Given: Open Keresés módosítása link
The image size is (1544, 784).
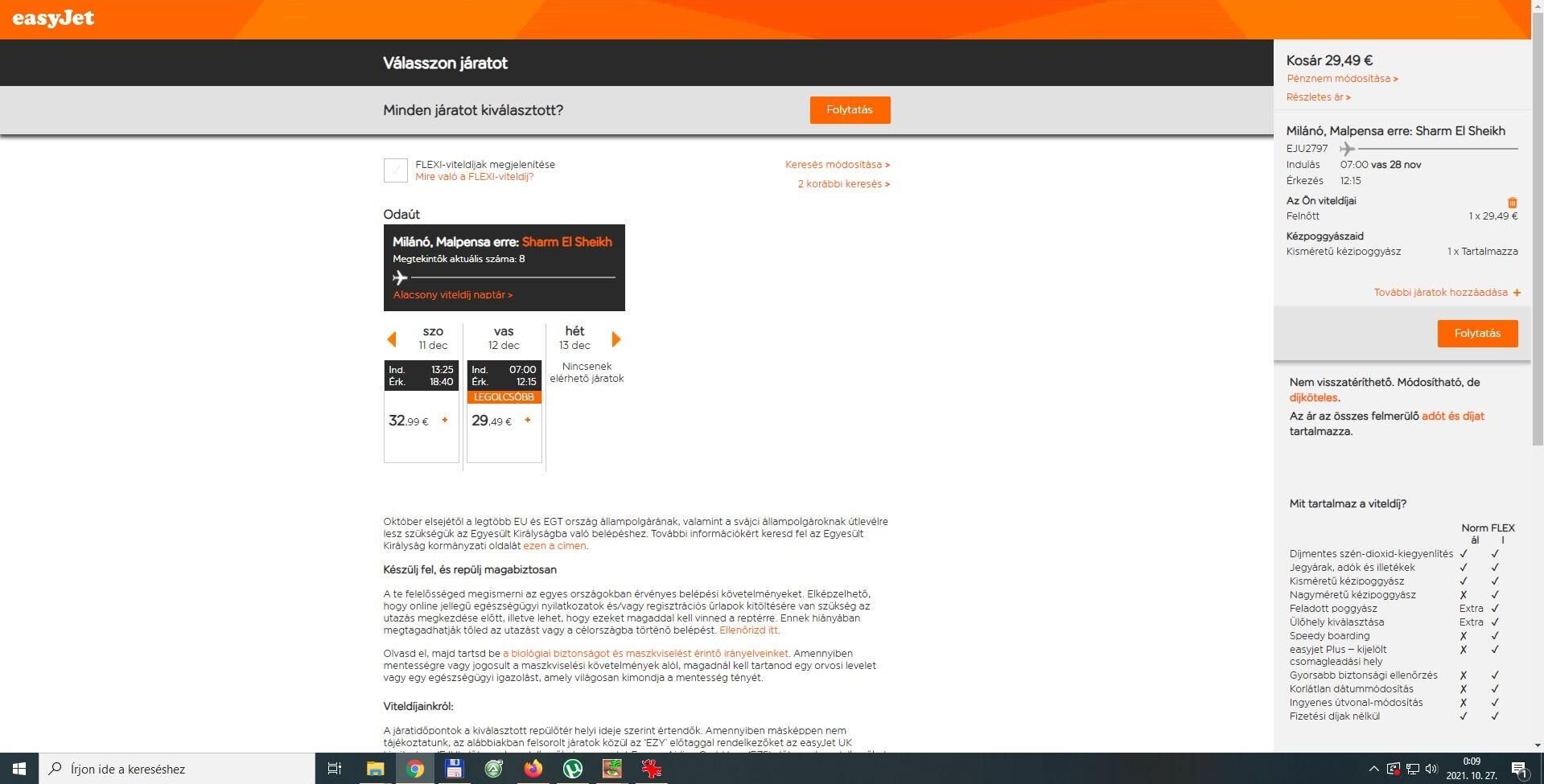Looking at the screenshot, I should point(838,165).
